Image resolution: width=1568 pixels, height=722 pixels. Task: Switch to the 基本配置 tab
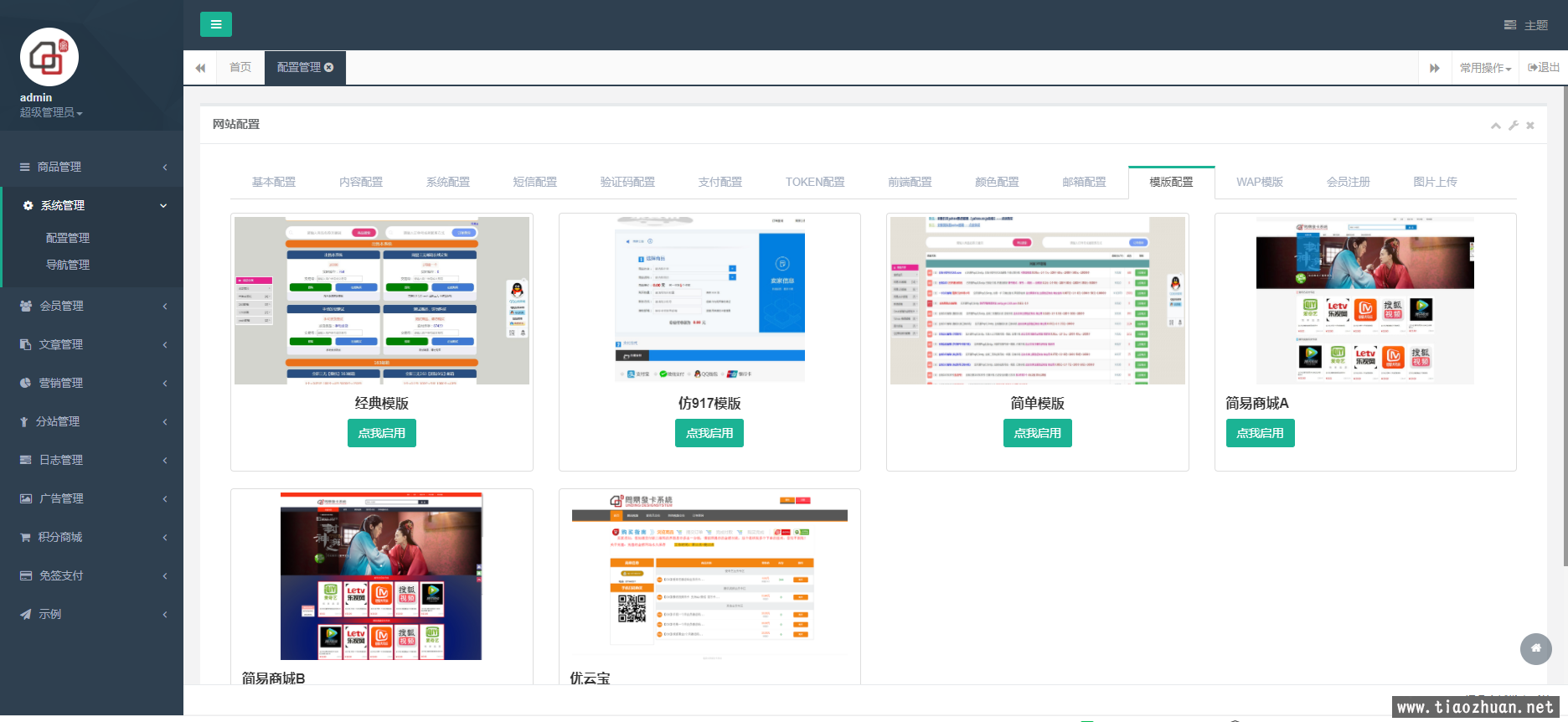coord(274,182)
